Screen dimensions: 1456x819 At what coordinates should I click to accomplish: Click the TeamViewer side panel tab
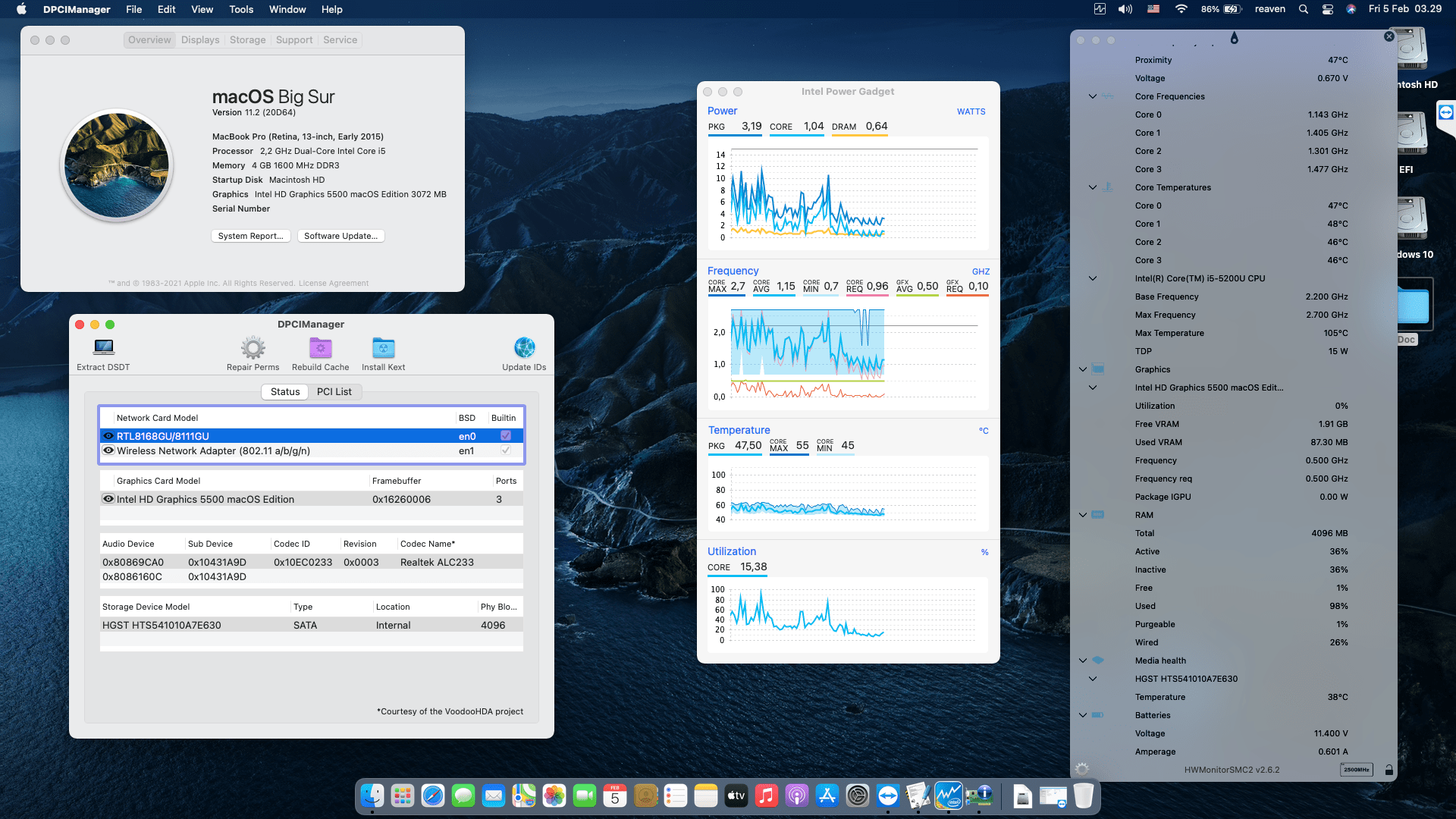(x=1446, y=114)
